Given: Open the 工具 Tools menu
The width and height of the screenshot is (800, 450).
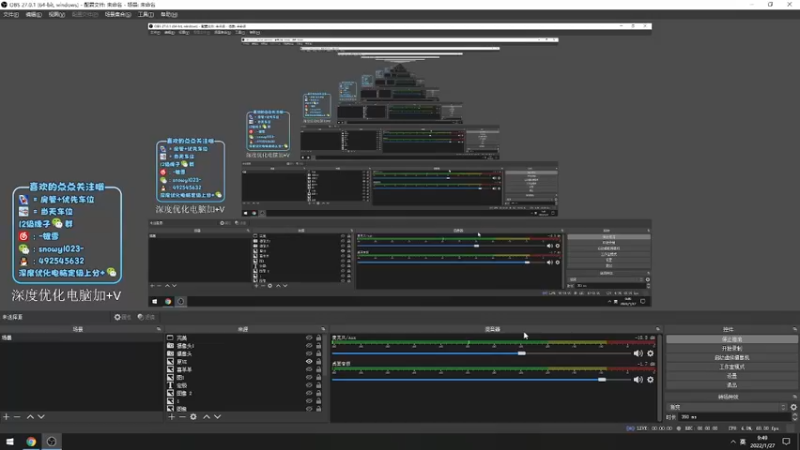Looking at the screenshot, I should (x=145, y=15).
